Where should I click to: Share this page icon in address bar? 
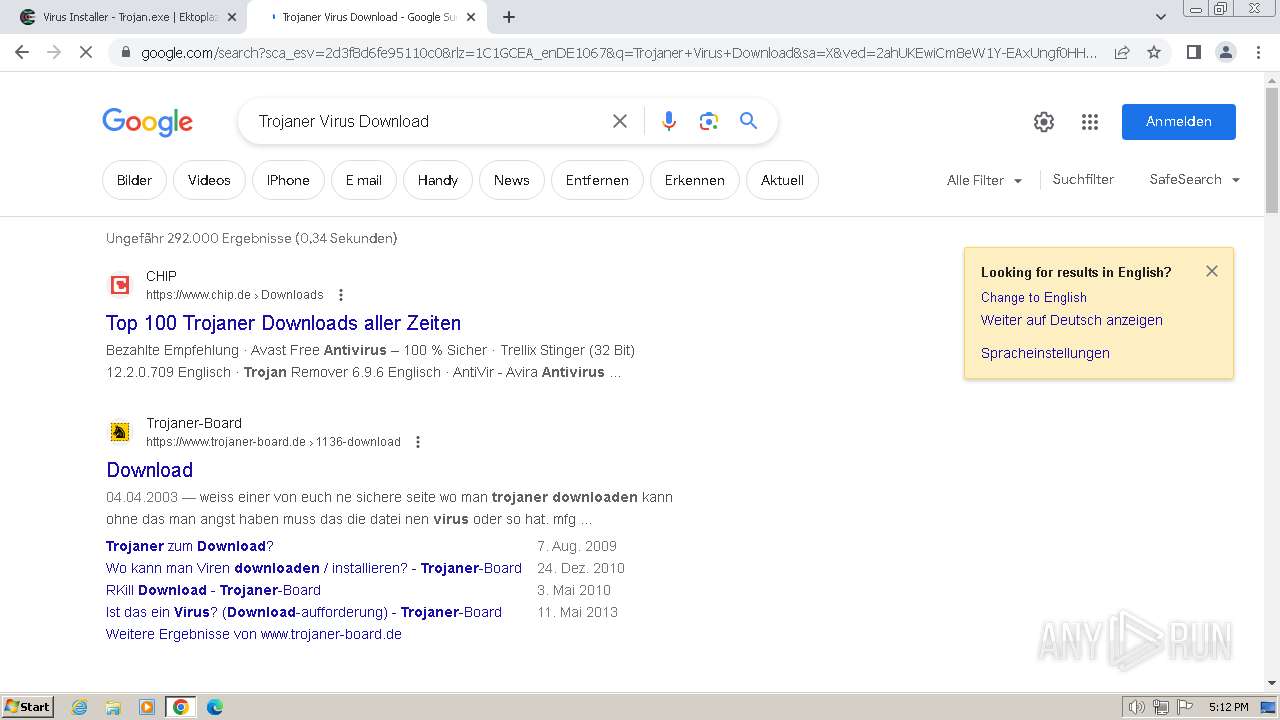(x=1122, y=52)
